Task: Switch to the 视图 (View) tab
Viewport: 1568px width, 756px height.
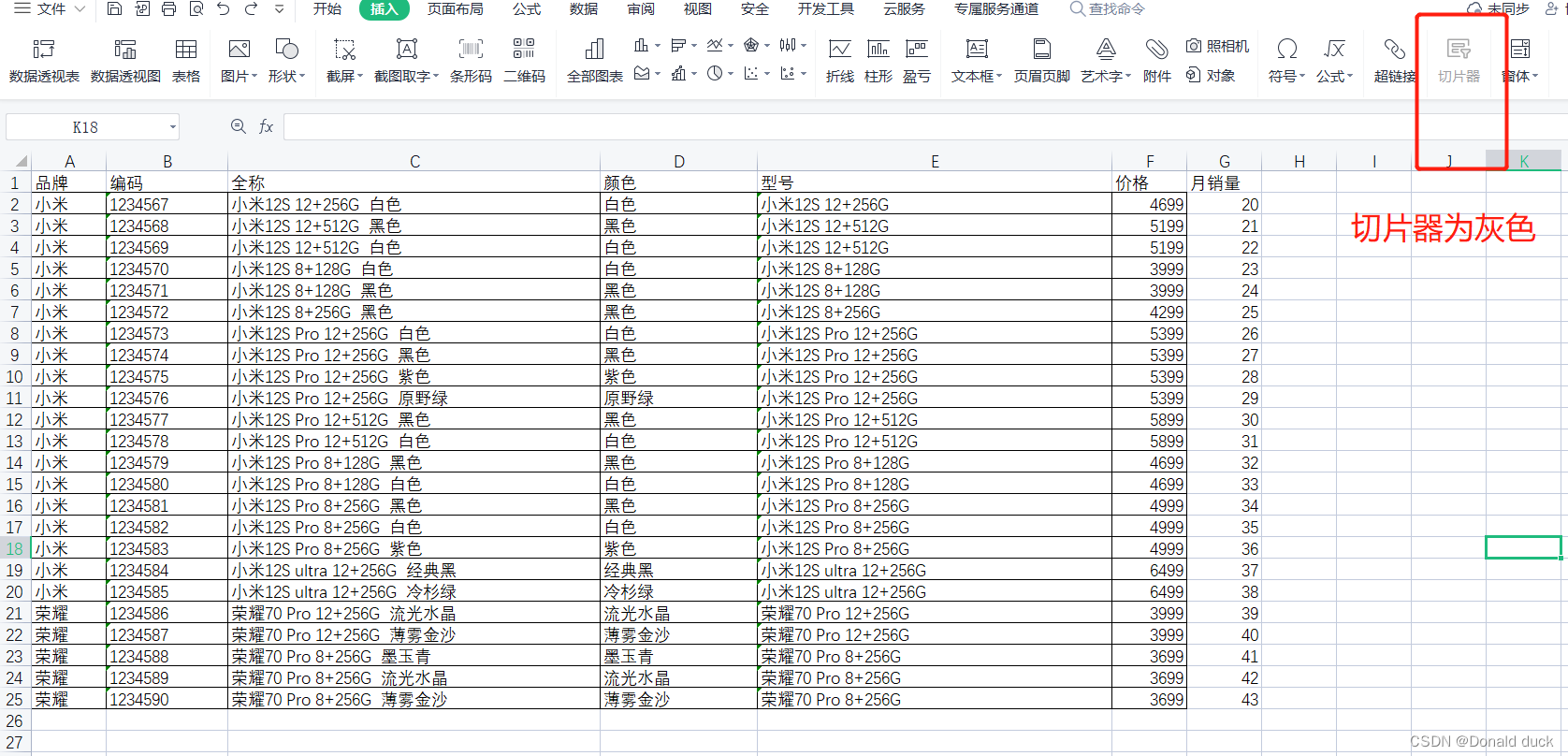Action: point(698,9)
